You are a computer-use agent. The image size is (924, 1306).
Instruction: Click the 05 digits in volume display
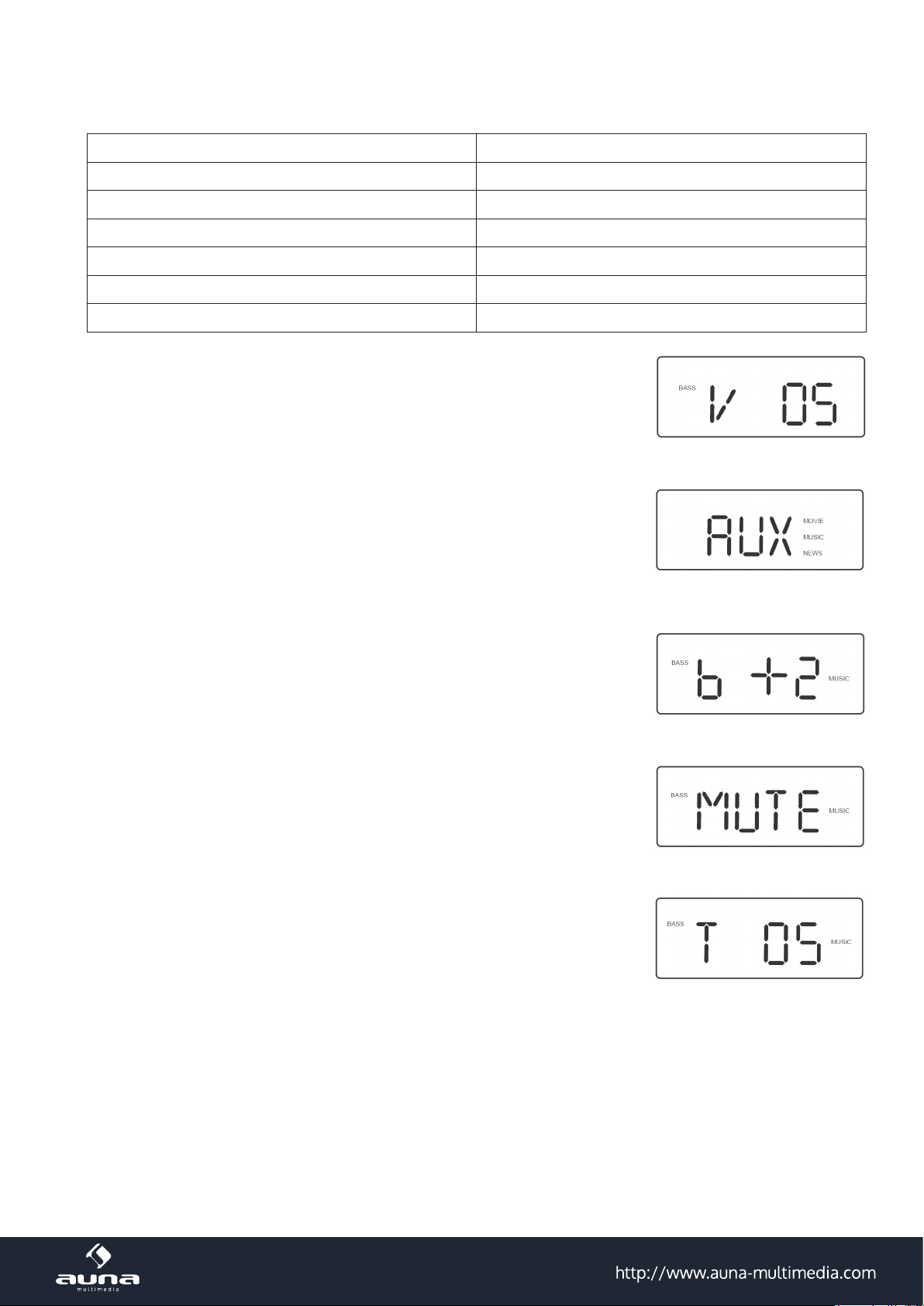[x=809, y=406]
